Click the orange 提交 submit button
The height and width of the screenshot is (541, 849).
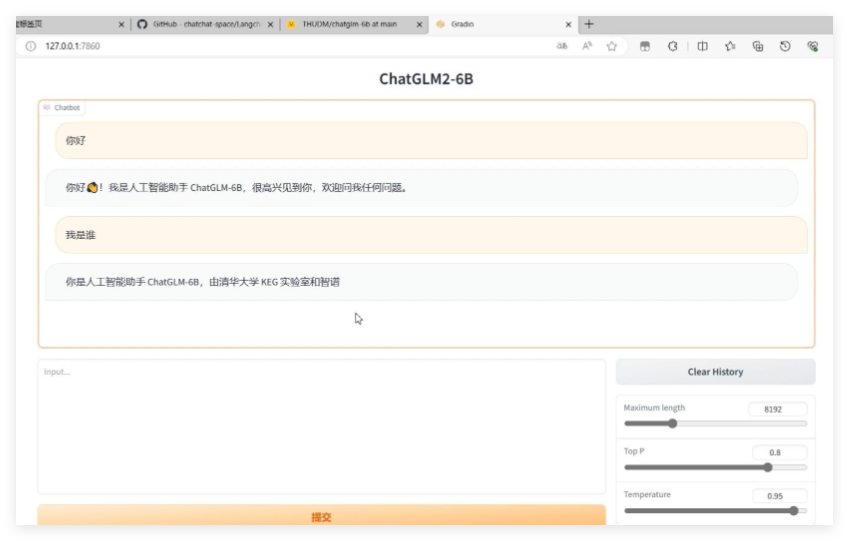pos(321,516)
